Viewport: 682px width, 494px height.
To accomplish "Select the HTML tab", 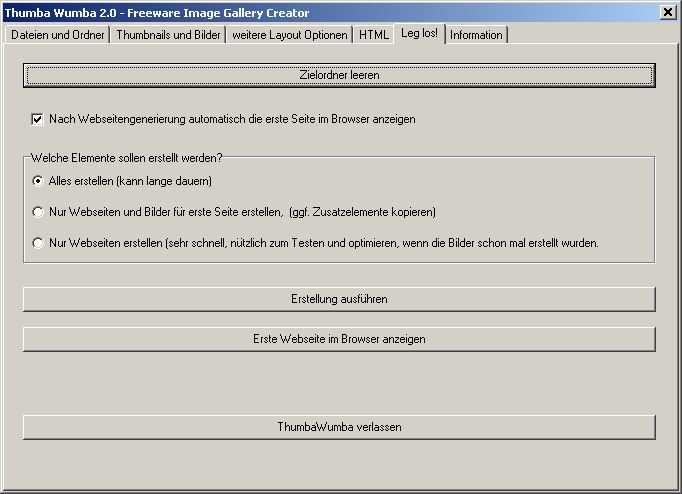I will click(374, 35).
